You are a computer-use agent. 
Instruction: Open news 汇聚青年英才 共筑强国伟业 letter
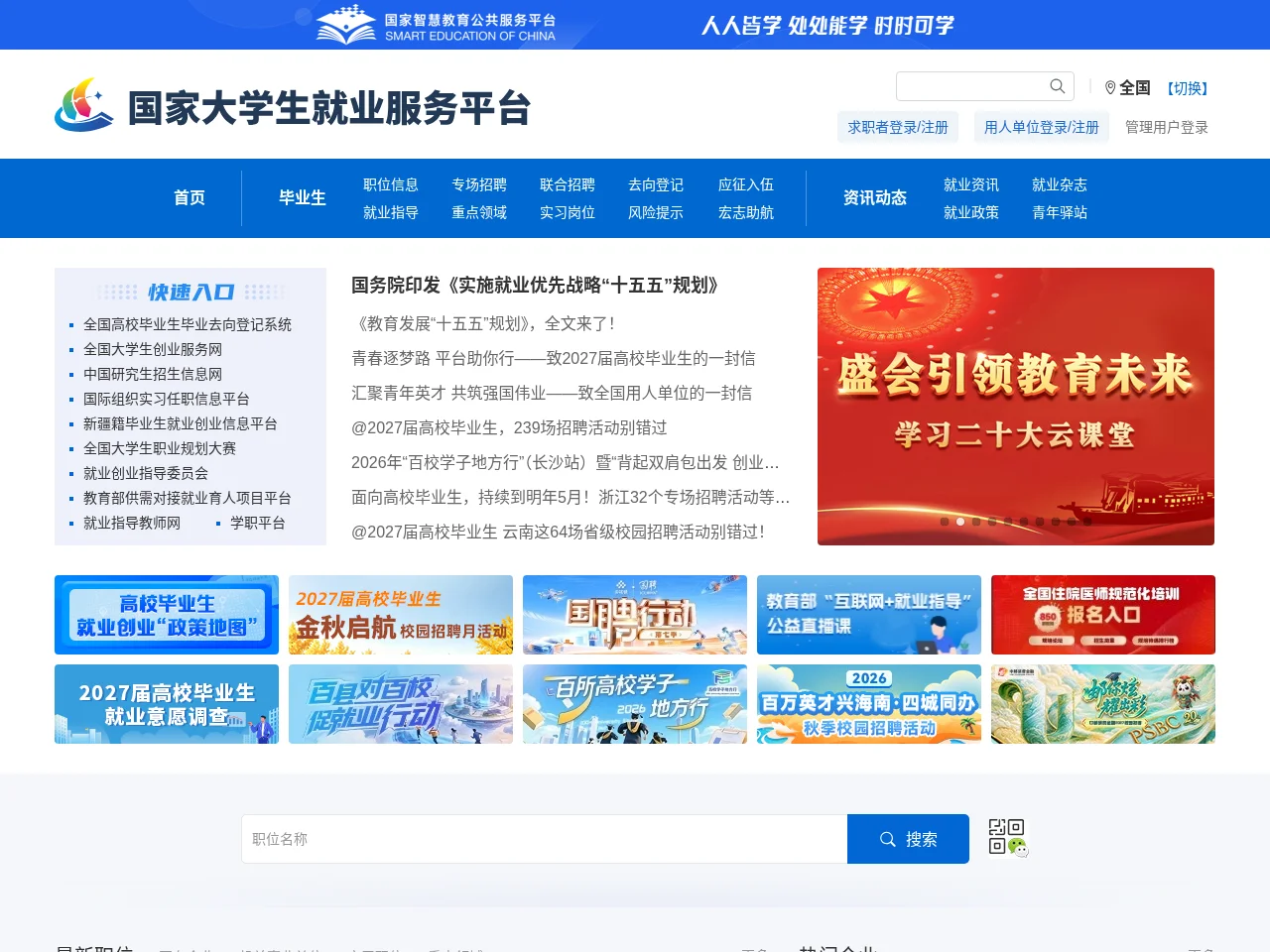(552, 393)
